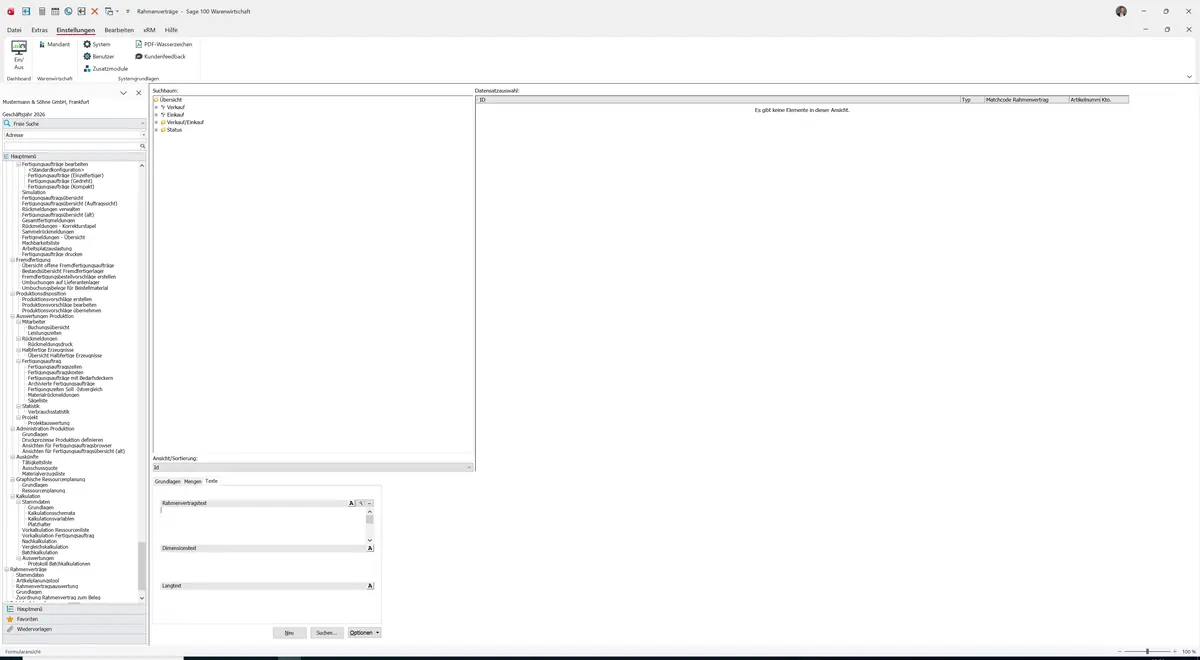Open the calendar quick access icon
This screenshot has height=660, width=1200.
pyautogui.click(x=55, y=11)
